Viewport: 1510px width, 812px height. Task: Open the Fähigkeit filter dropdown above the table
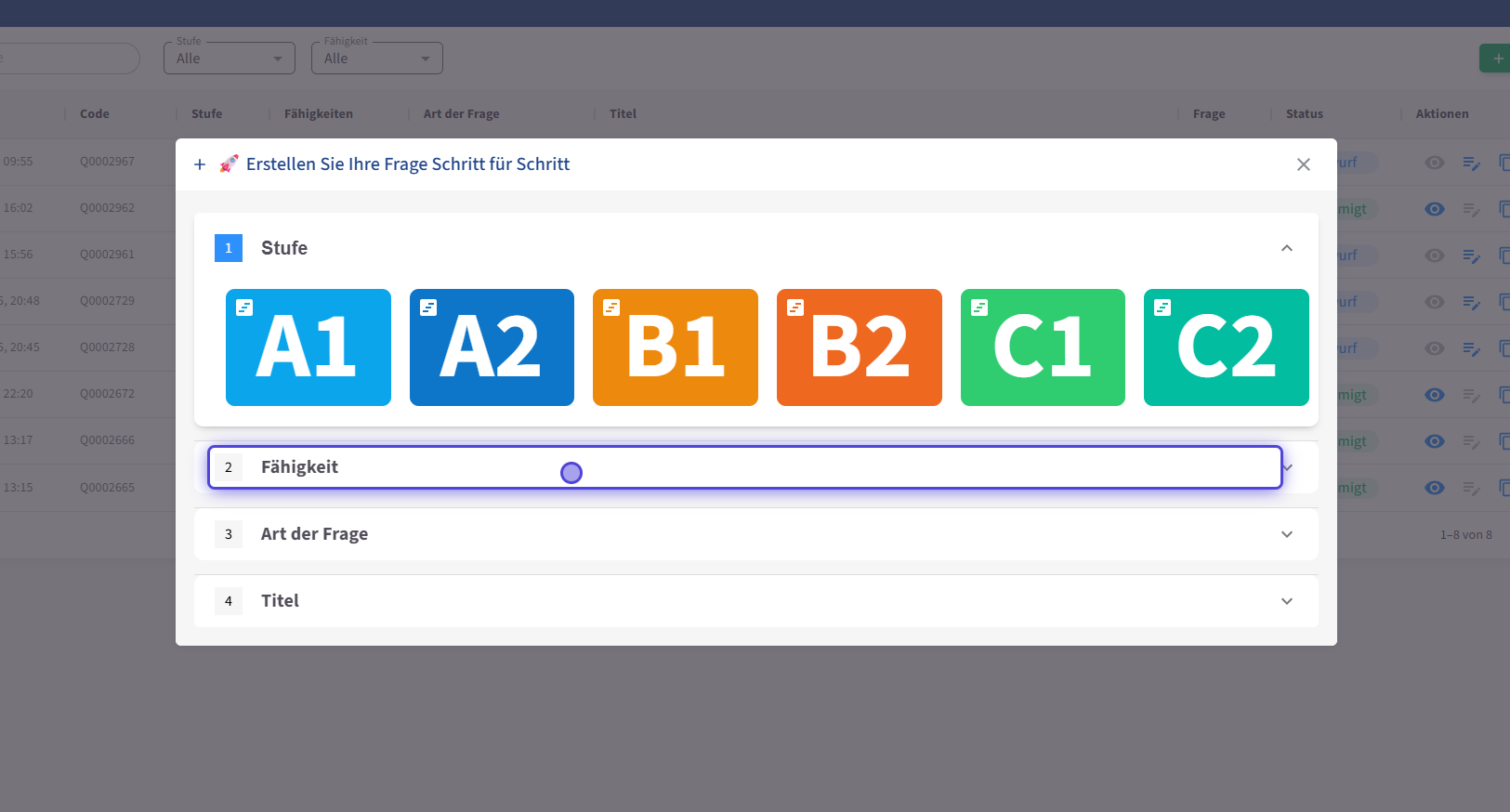point(376,59)
